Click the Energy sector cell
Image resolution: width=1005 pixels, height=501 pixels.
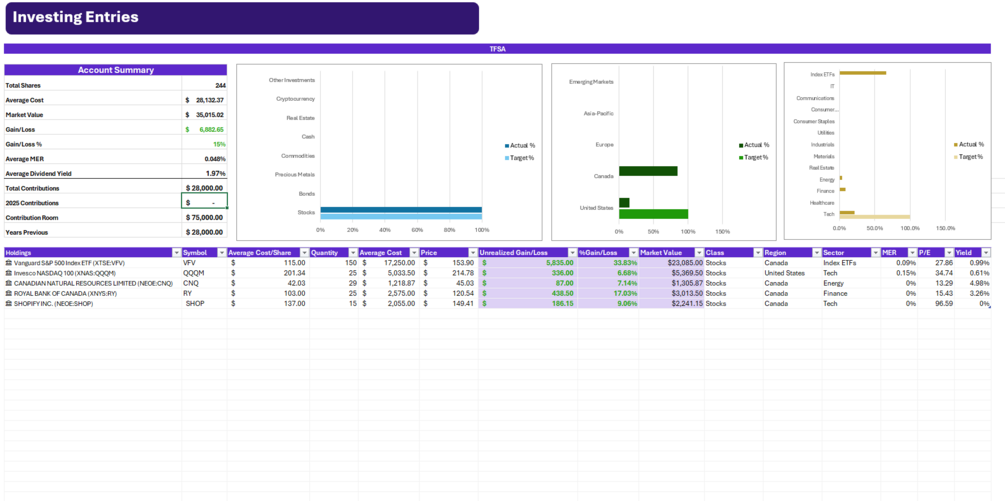851,283
